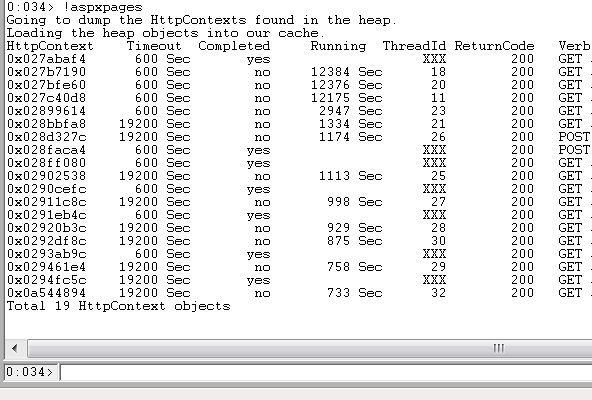
Task: Click the ReturnCode column header
Action: [x=494, y=46]
